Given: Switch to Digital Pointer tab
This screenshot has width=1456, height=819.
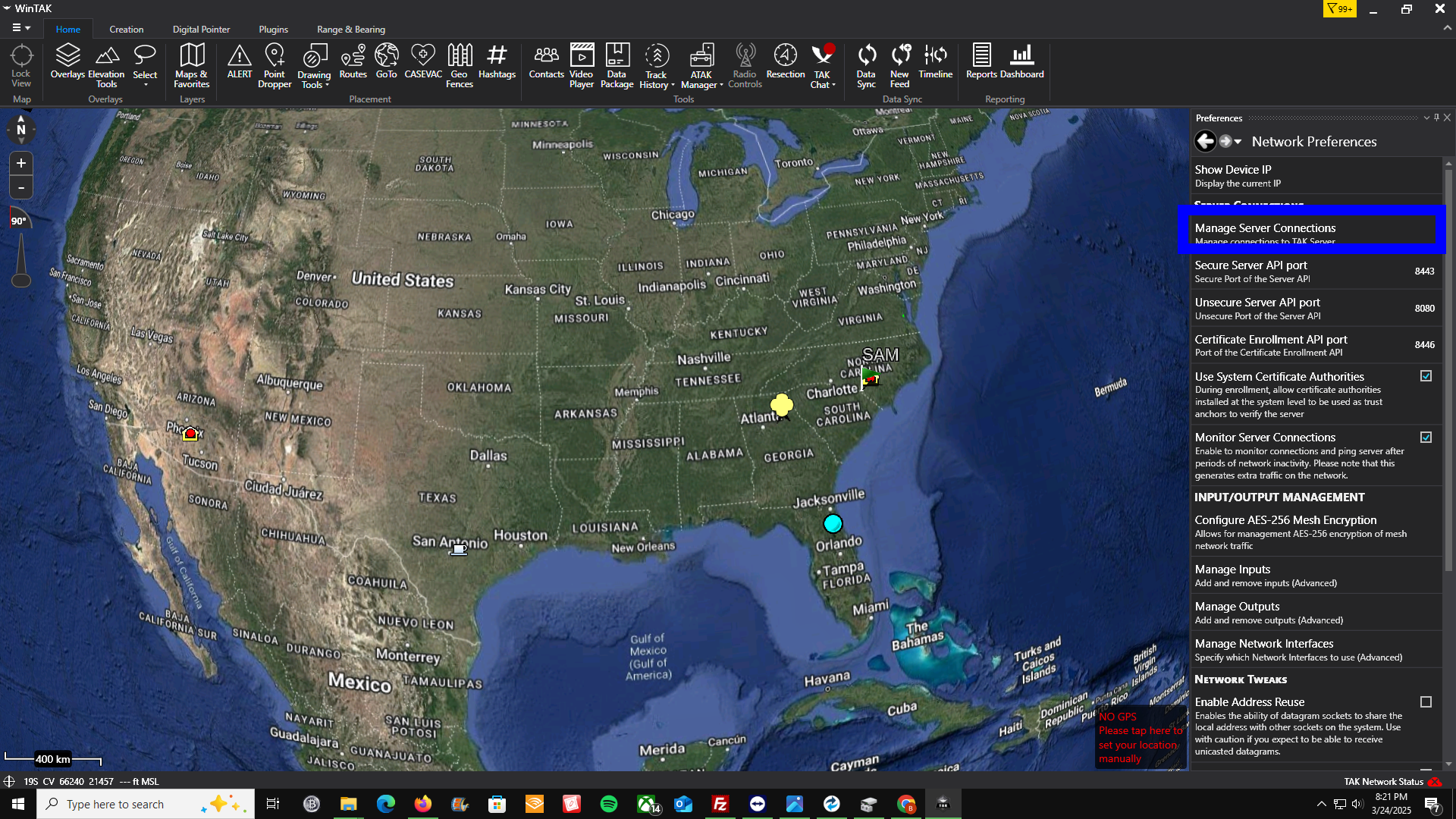Looking at the screenshot, I should coord(201,30).
